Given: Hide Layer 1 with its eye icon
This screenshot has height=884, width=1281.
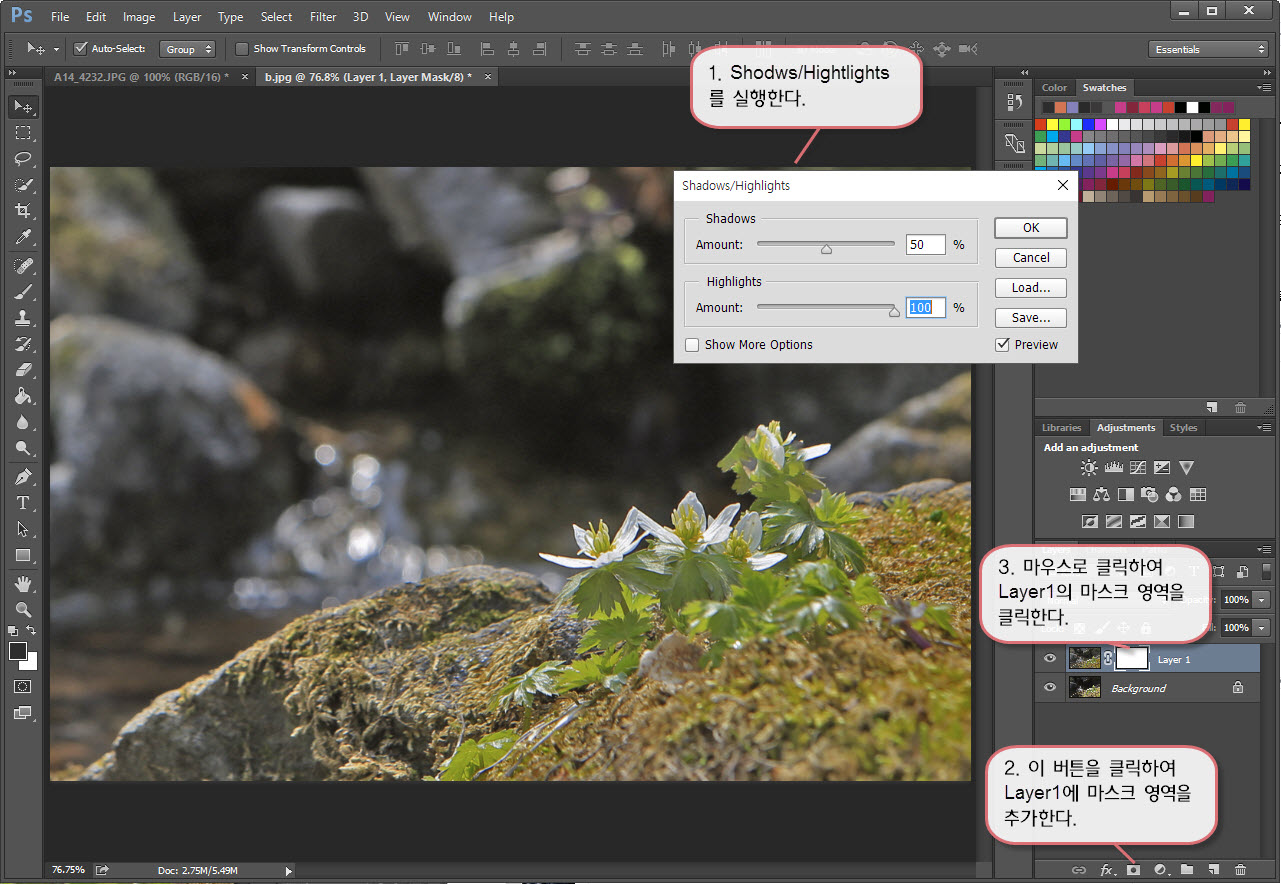Looking at the screenshot, I should point(1050,659).
